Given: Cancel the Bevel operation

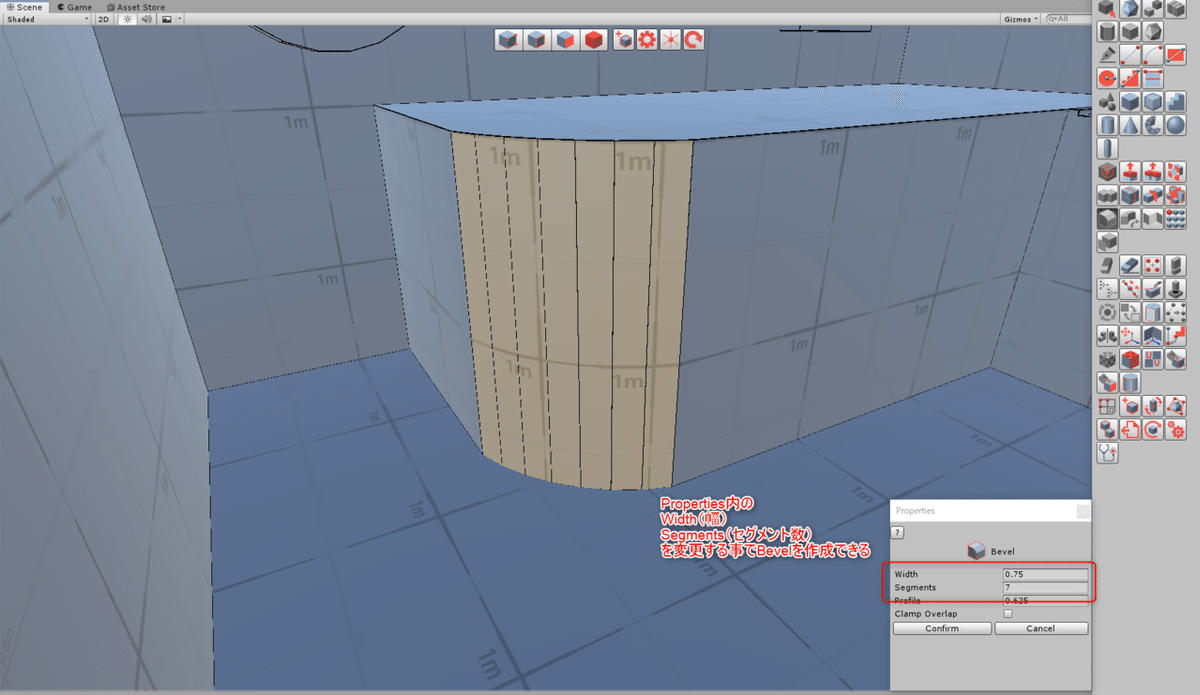Looking at the screenshot, I should tap(1041, 628).
